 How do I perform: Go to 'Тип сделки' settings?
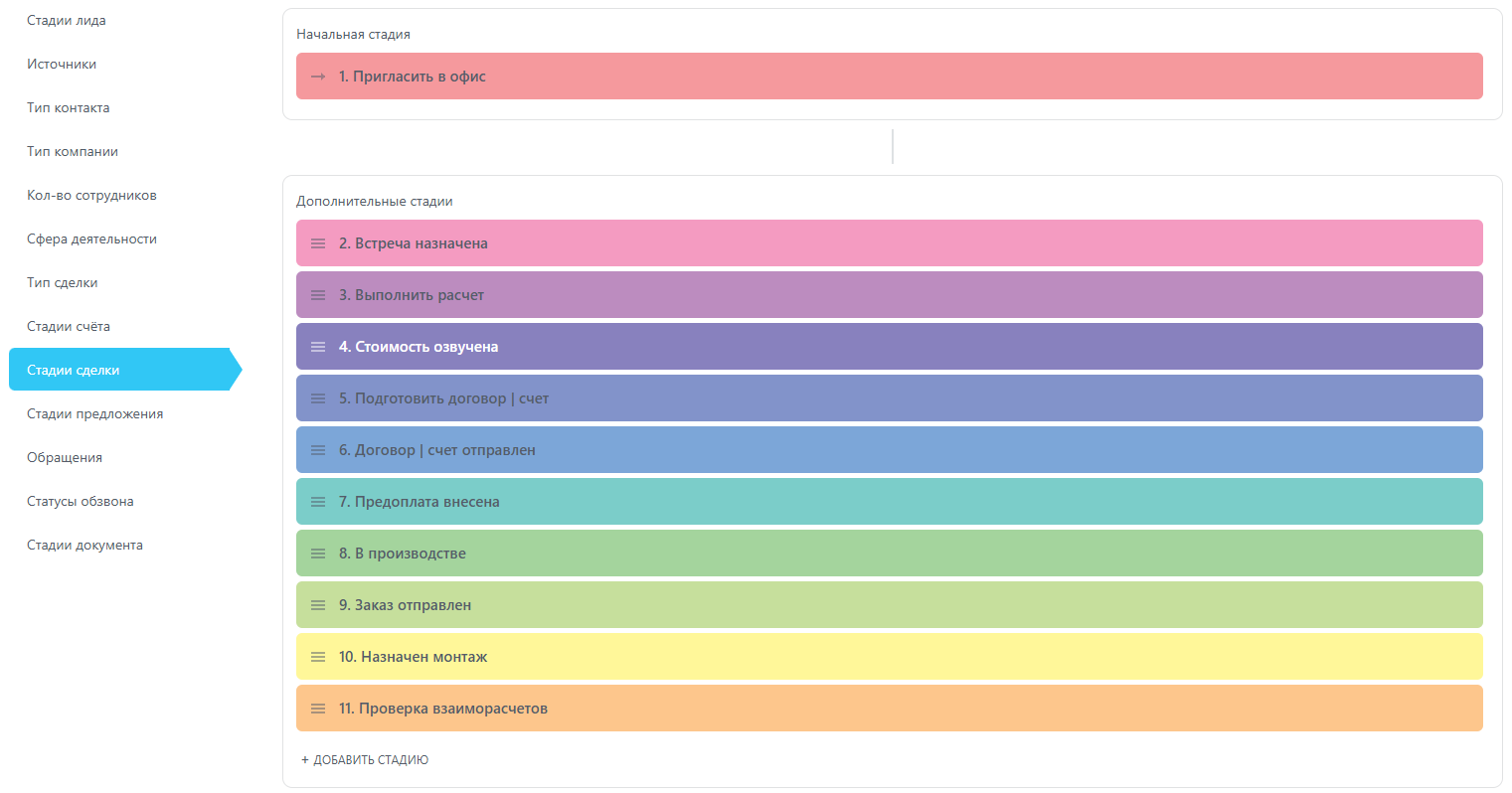[63, 283]
